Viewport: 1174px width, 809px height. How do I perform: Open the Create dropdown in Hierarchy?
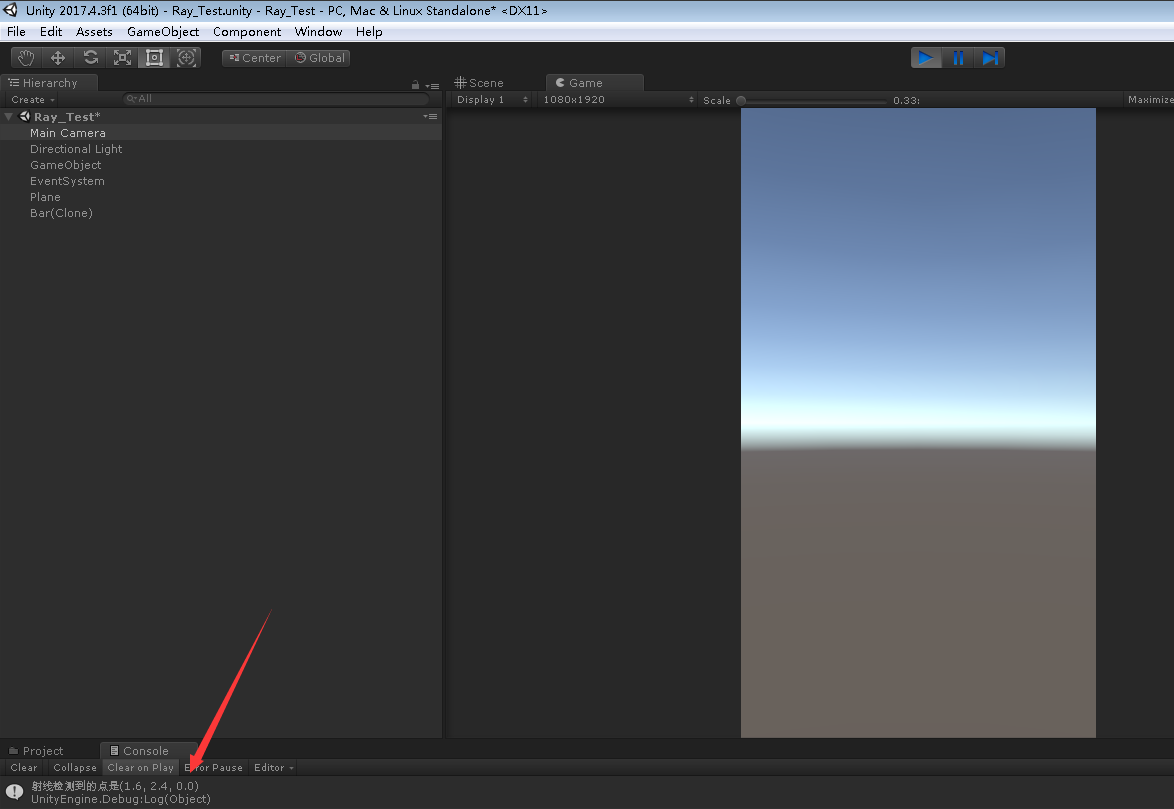[x=33, y=100]
